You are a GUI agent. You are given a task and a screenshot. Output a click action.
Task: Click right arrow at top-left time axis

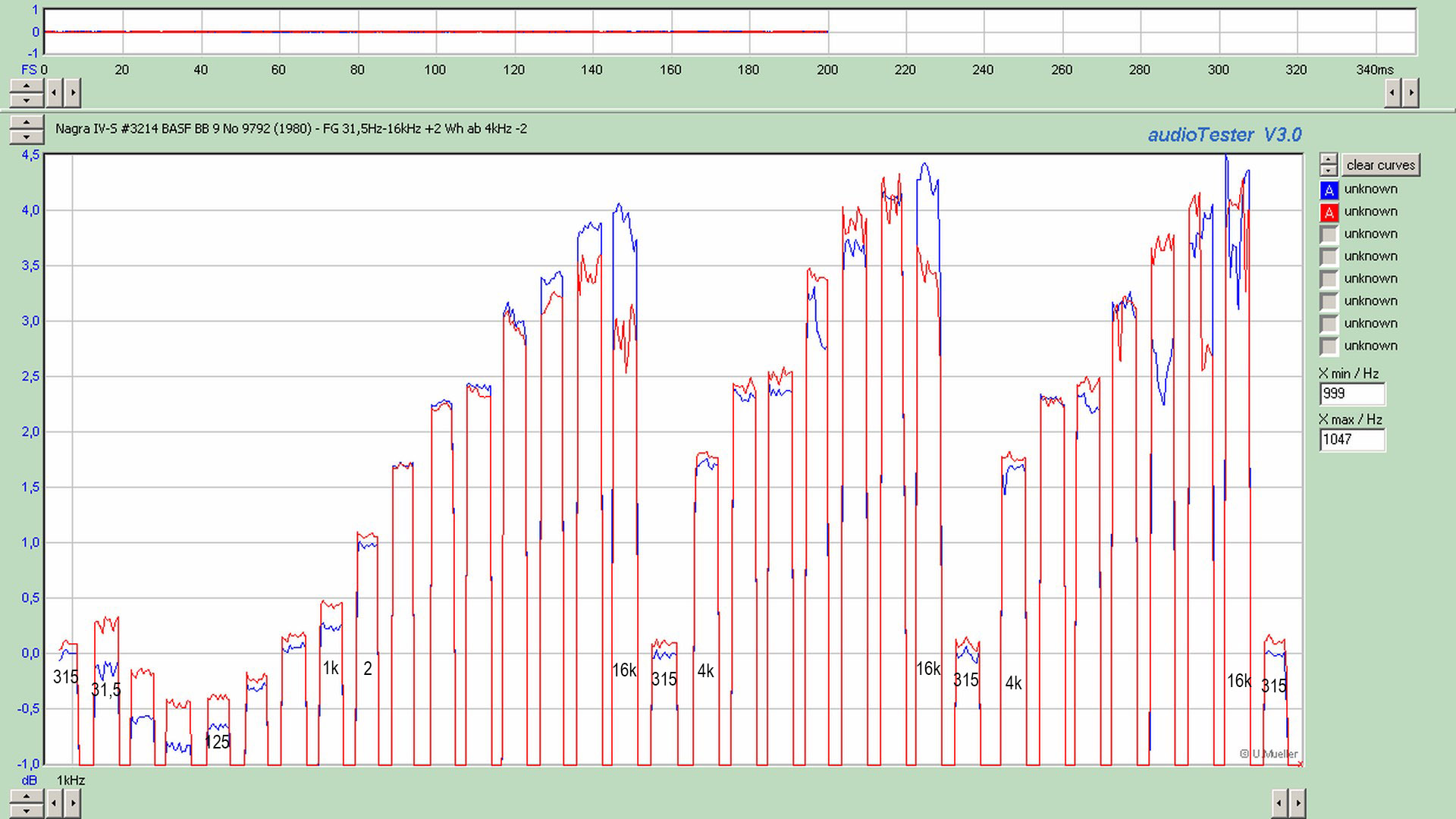73,93
